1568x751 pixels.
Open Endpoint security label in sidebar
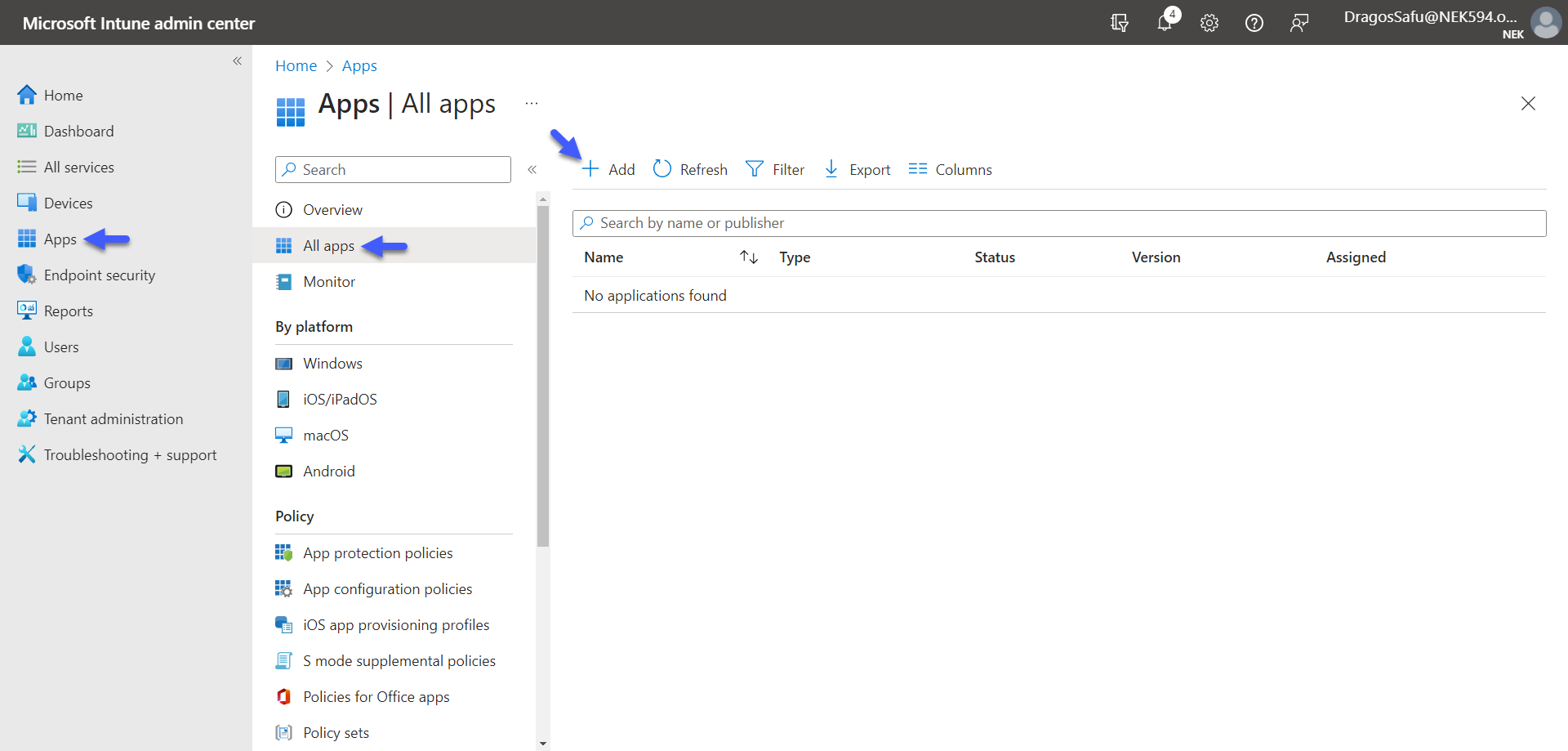(x=100, y=275)
